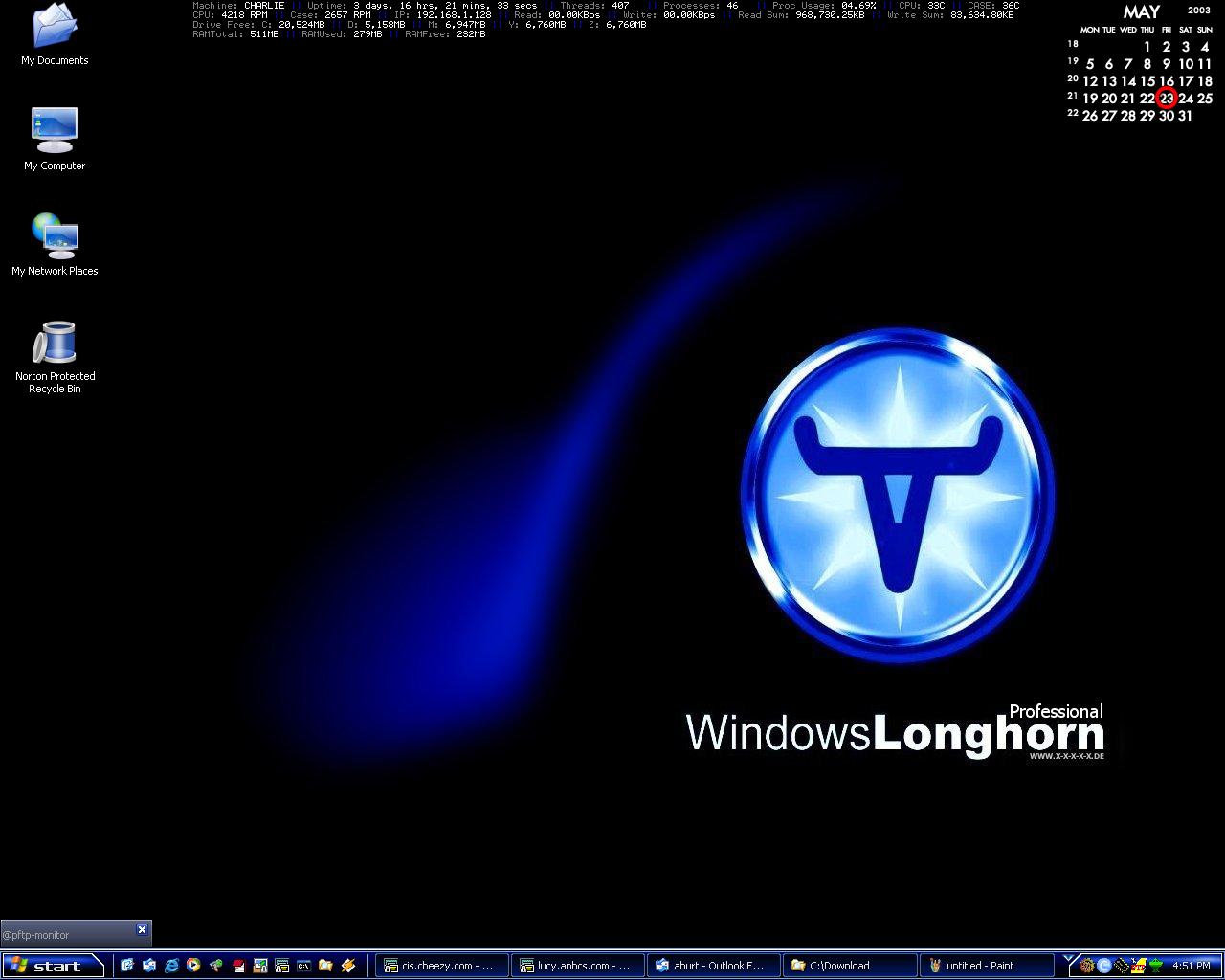The width and height of the screenshot is (1225, 980).
Task: Open the My Documents desktop icon
Action: pyautogui.click(x=55, y=35)
